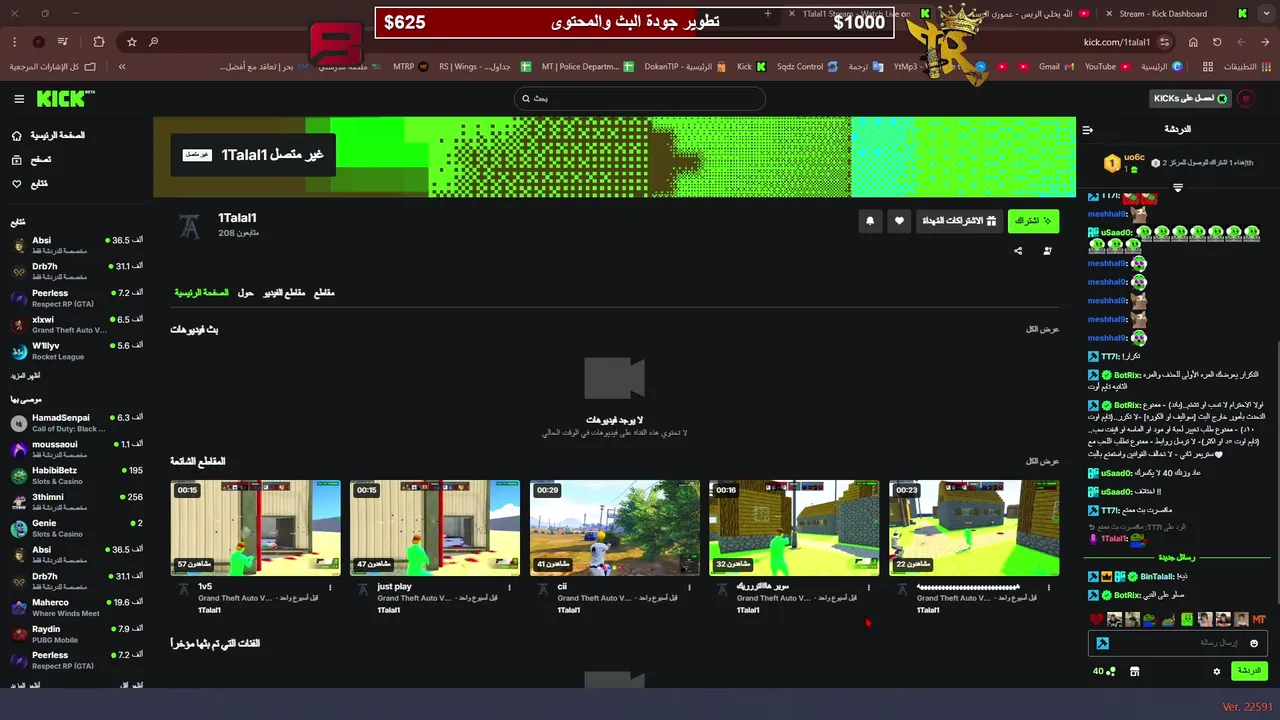Expand the bookmarks overflow chevron
The width and height of the screenshot is (1280, 720).
(x=122, y=67)
